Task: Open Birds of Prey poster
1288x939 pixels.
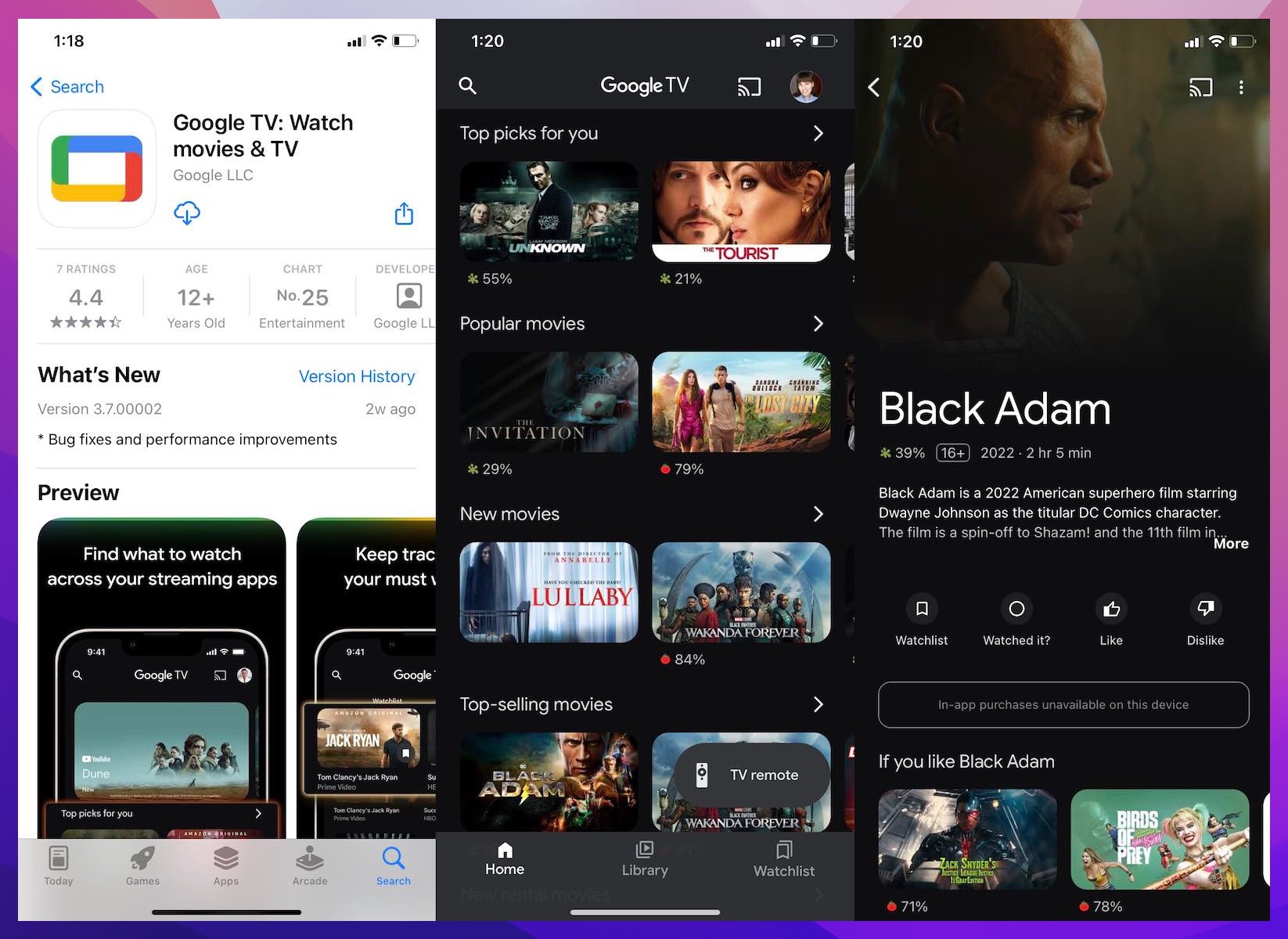Action: tap(1160, 839)
